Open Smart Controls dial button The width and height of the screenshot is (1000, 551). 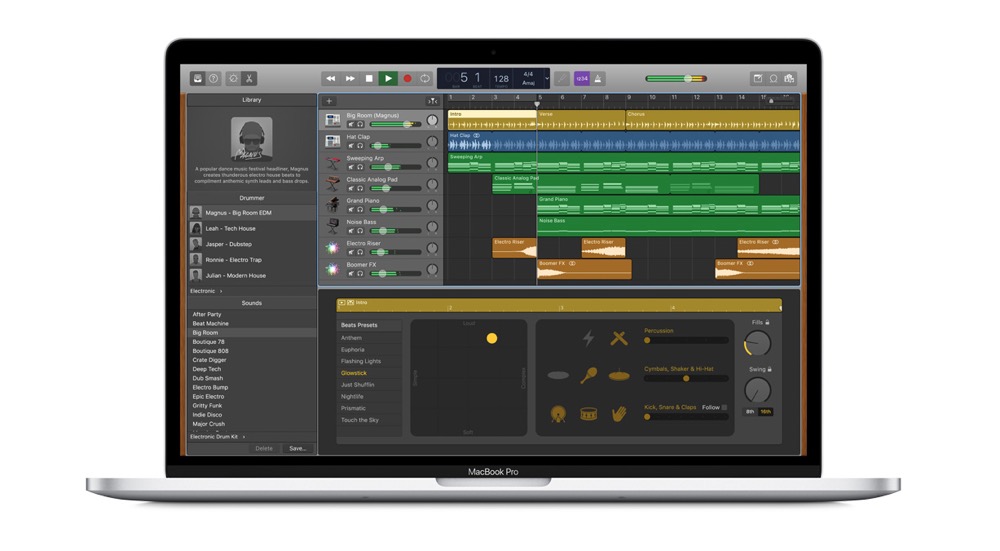(233, 78)
